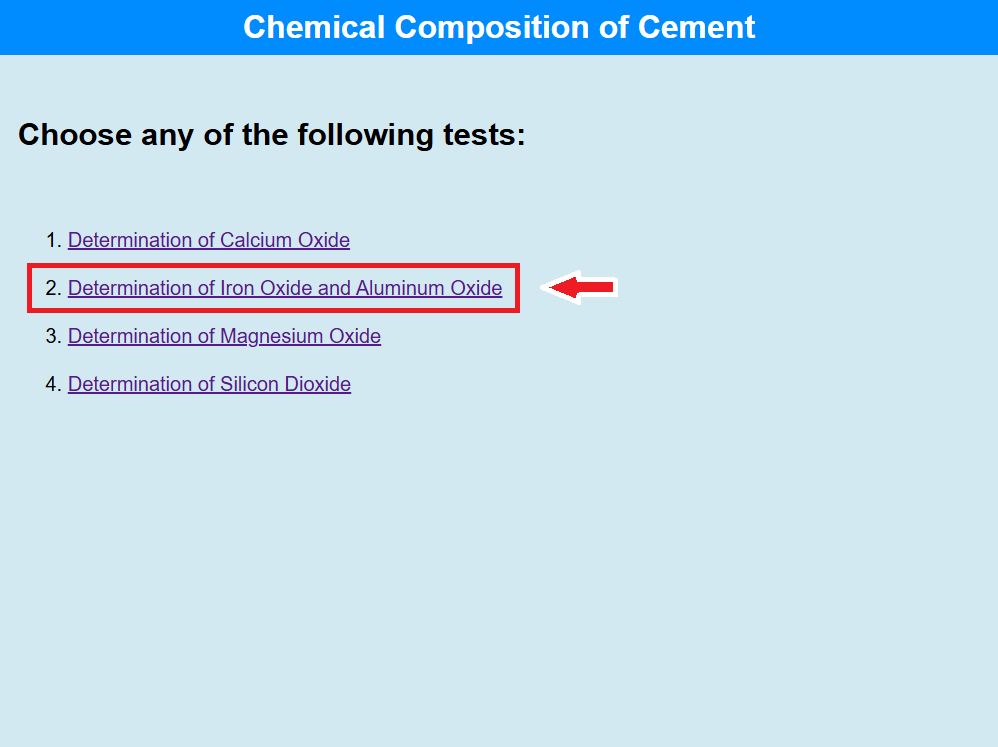Image resolution: width=998 pixels, height=747 pixels.
Task: Click the red arrow pointing at test 2
Action: tap(581, 288)
